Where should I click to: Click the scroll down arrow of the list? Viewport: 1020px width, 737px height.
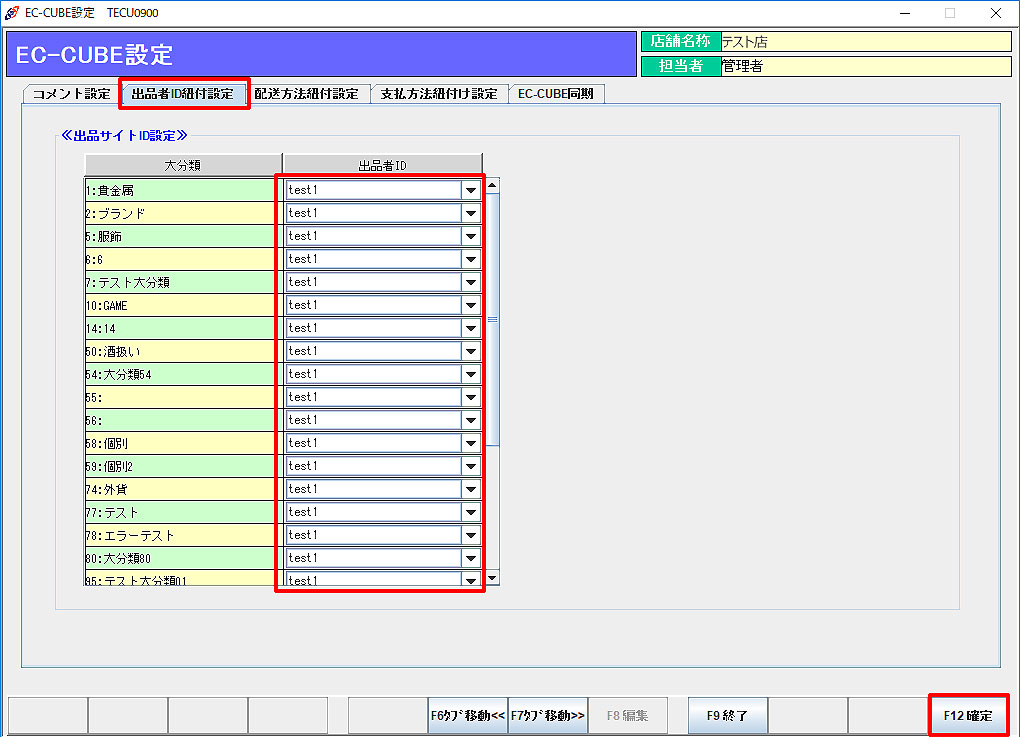pyautogui.click(x=491, y=578)
